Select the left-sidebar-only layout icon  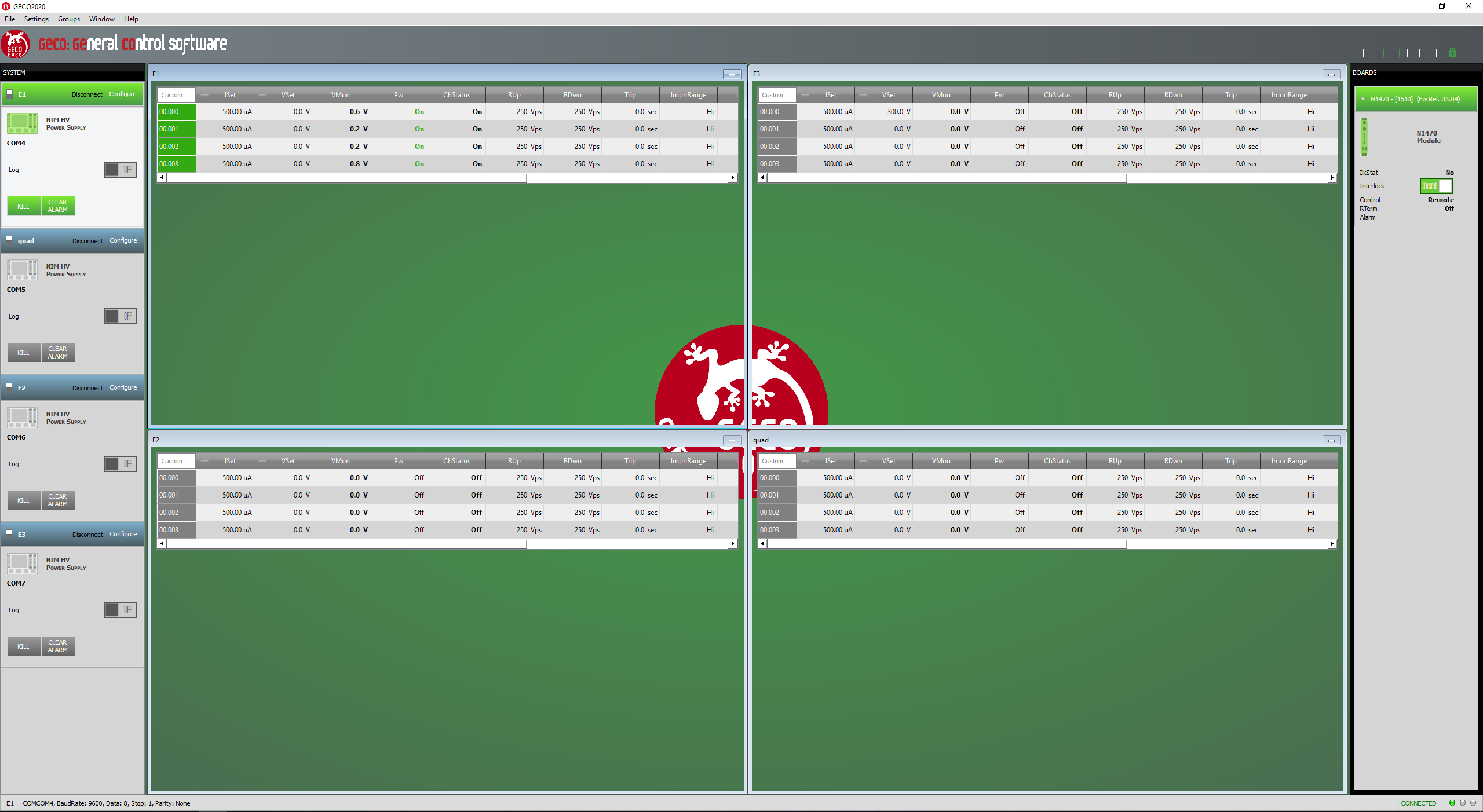(x=1411, y=53)
